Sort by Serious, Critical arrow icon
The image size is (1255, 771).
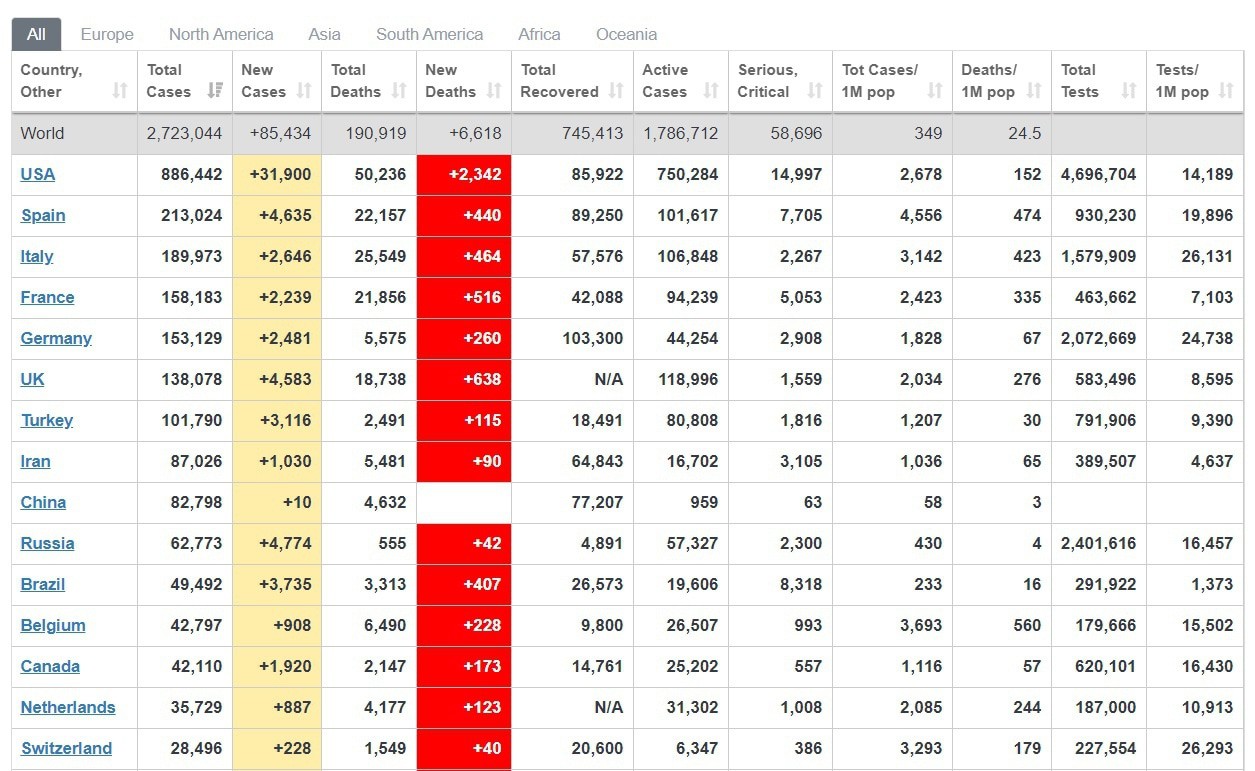click(x=815, y=91)
